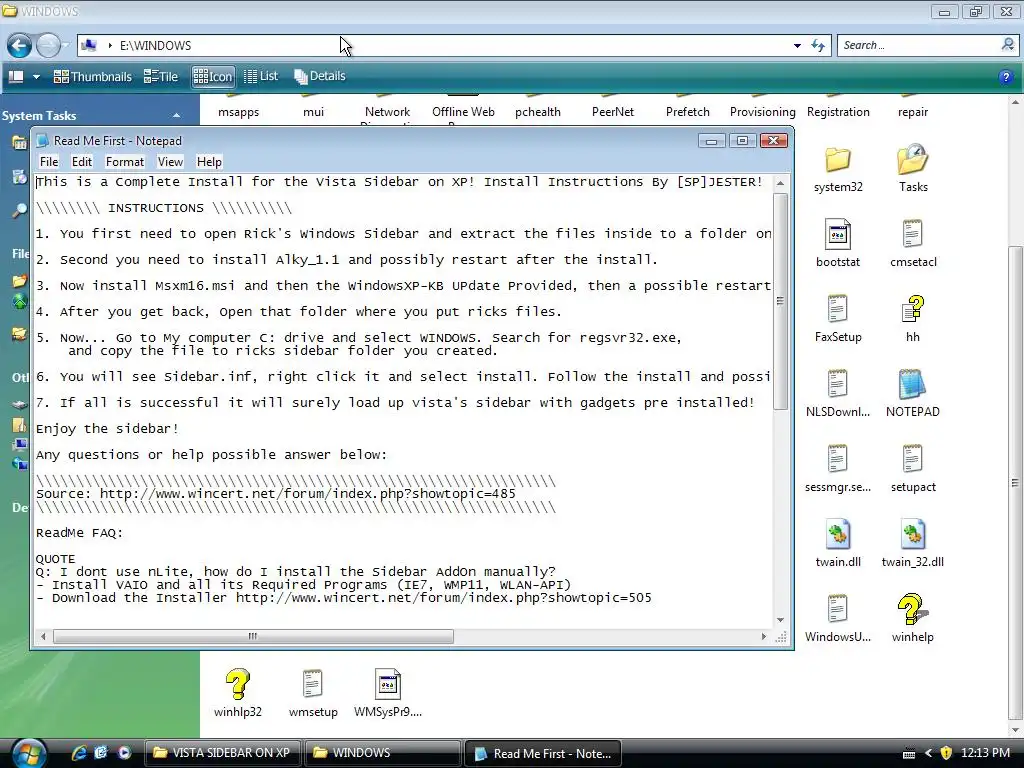This screenshot has height=768, width=1024.
Task: Select the Registration folder label
Action: (838, 112)
